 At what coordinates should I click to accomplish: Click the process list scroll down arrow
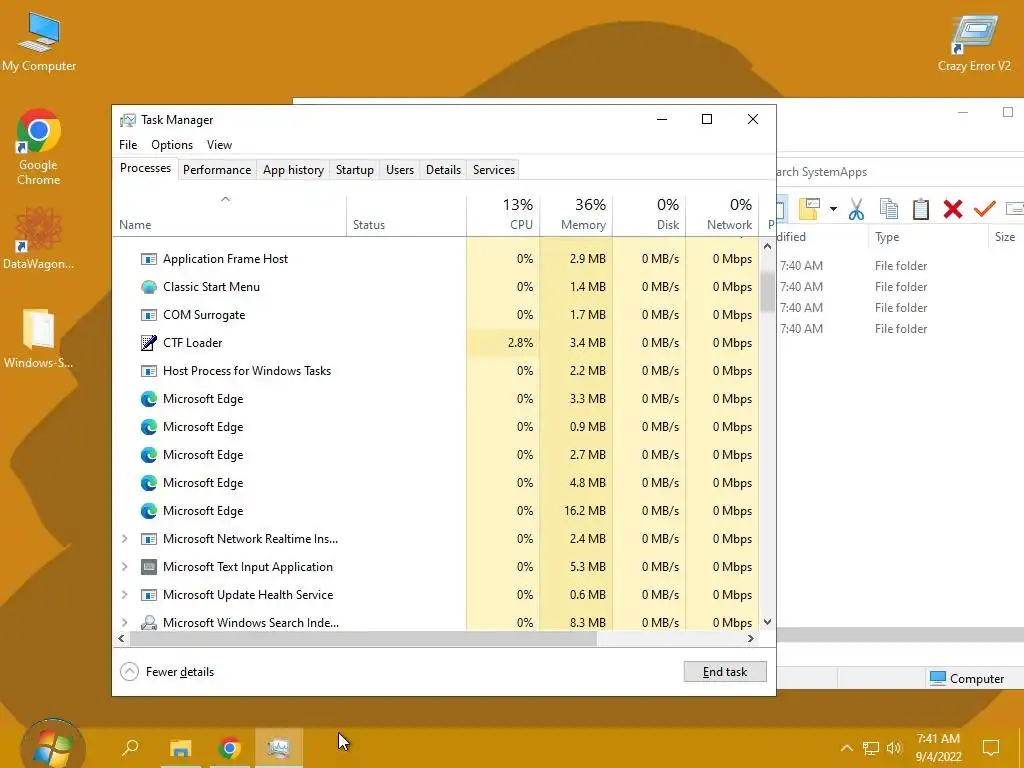pos(767,622)
